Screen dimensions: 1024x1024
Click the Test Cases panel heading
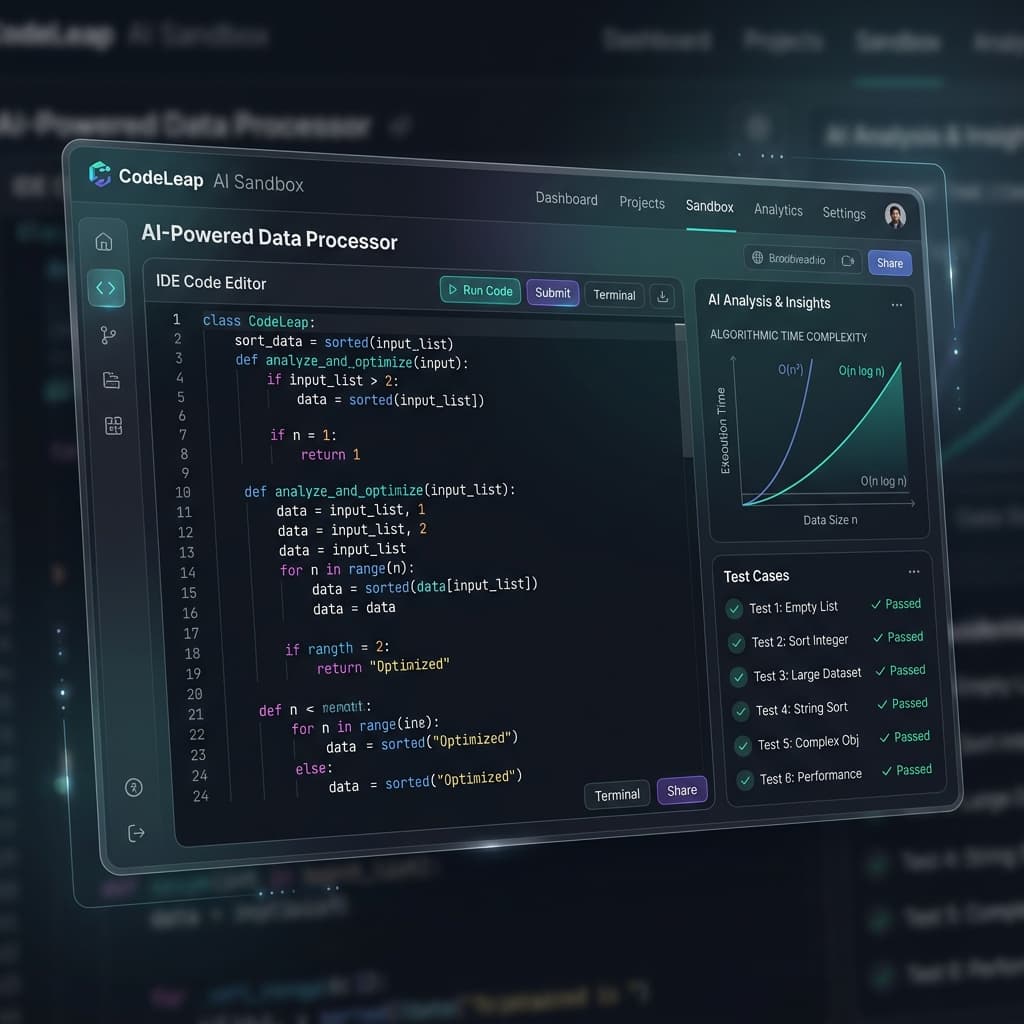tap(756, 576)
